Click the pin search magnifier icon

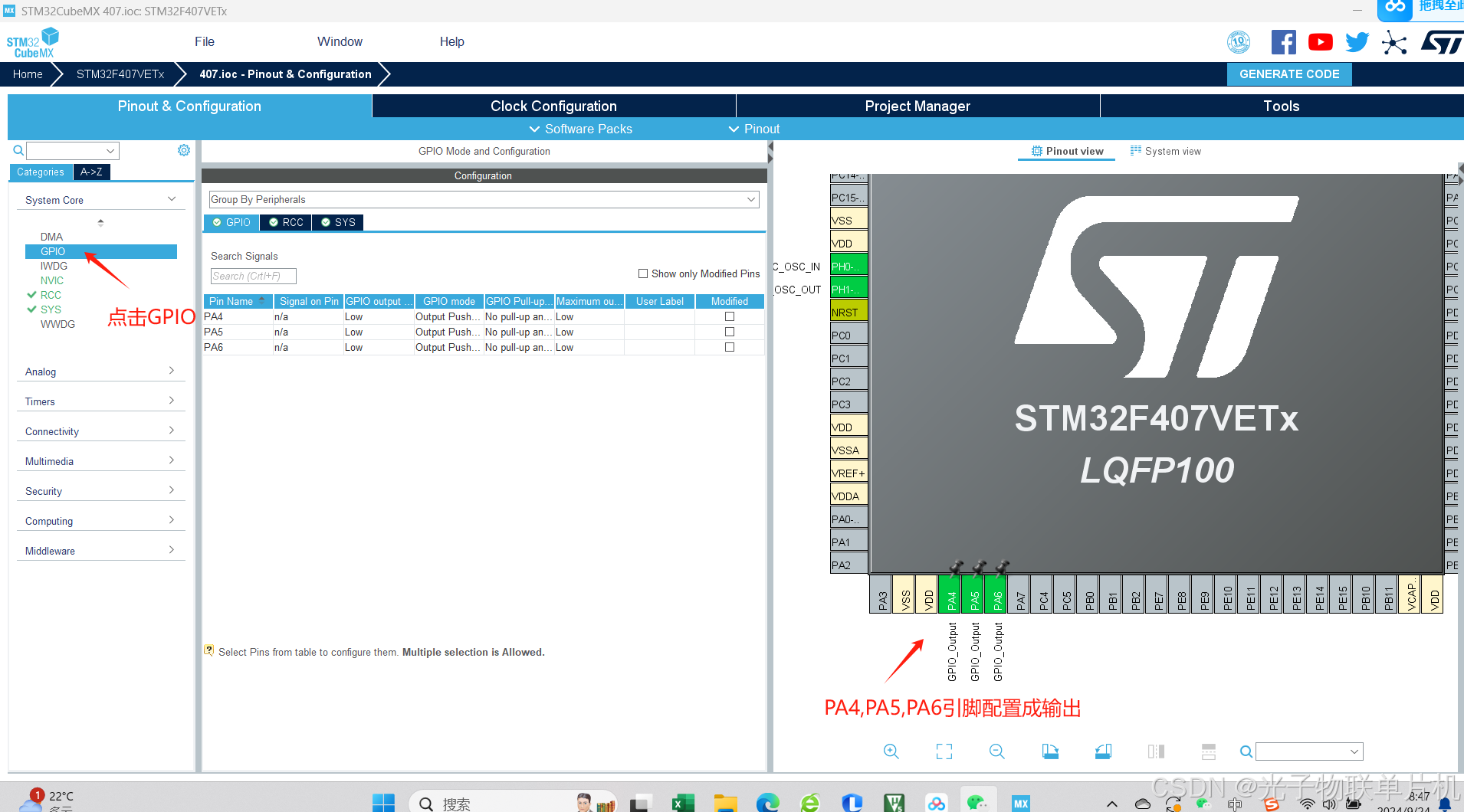point(1246,751)
